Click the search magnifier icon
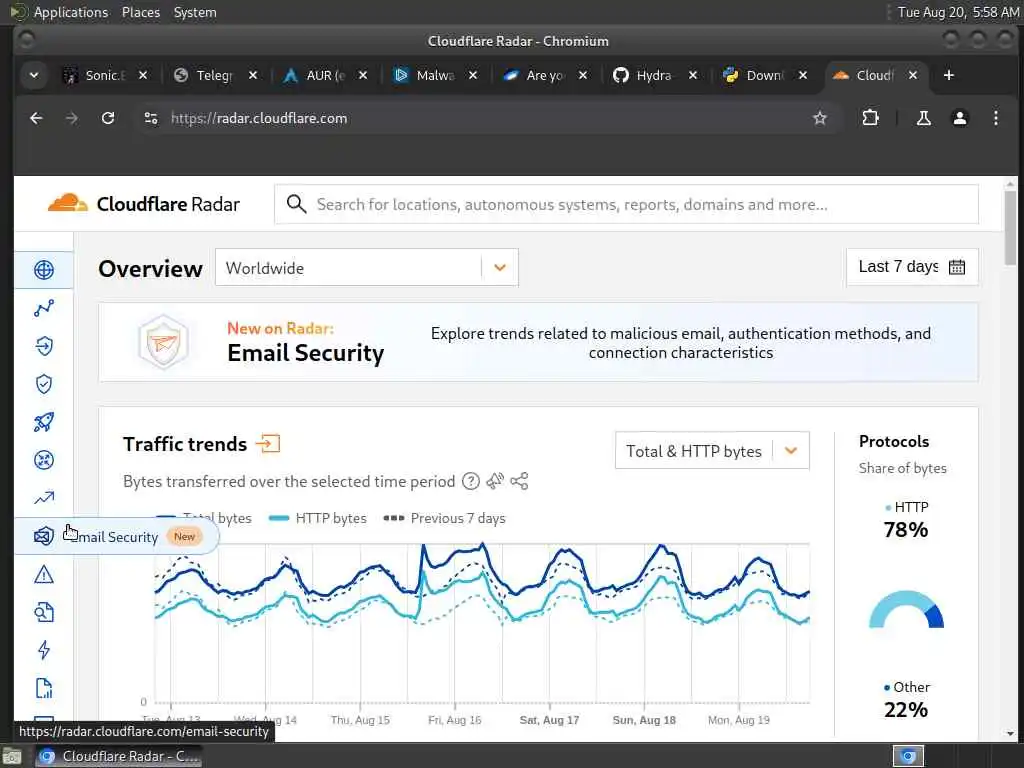 point(296,204)
